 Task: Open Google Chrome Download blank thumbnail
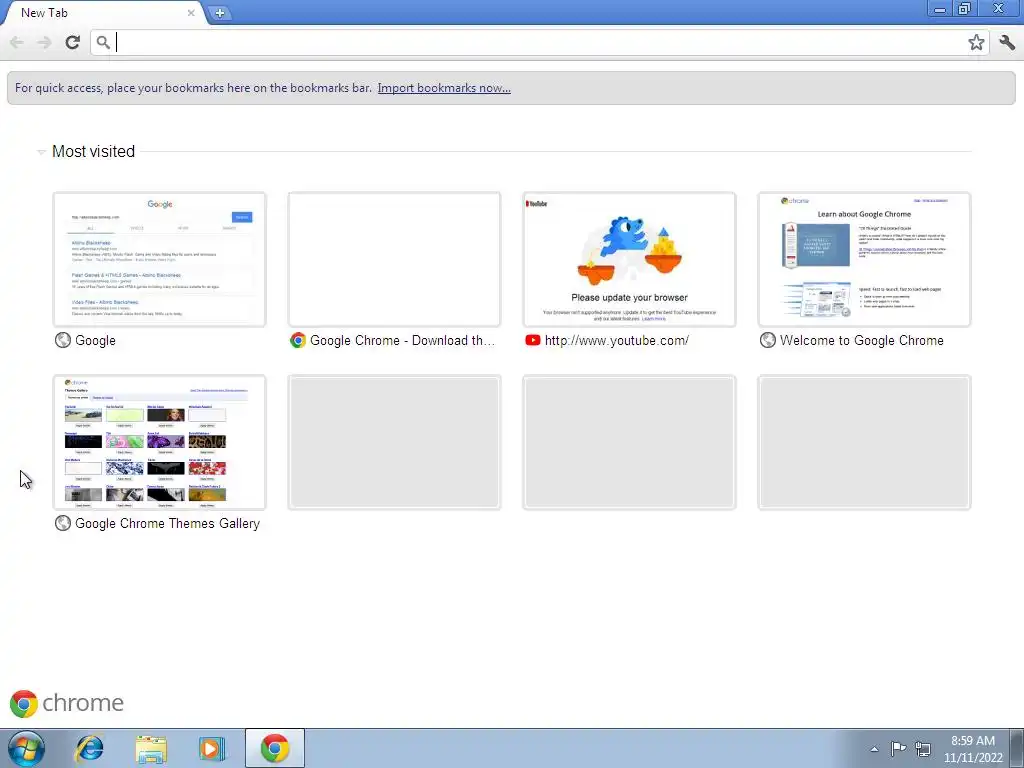coord(394,259)
